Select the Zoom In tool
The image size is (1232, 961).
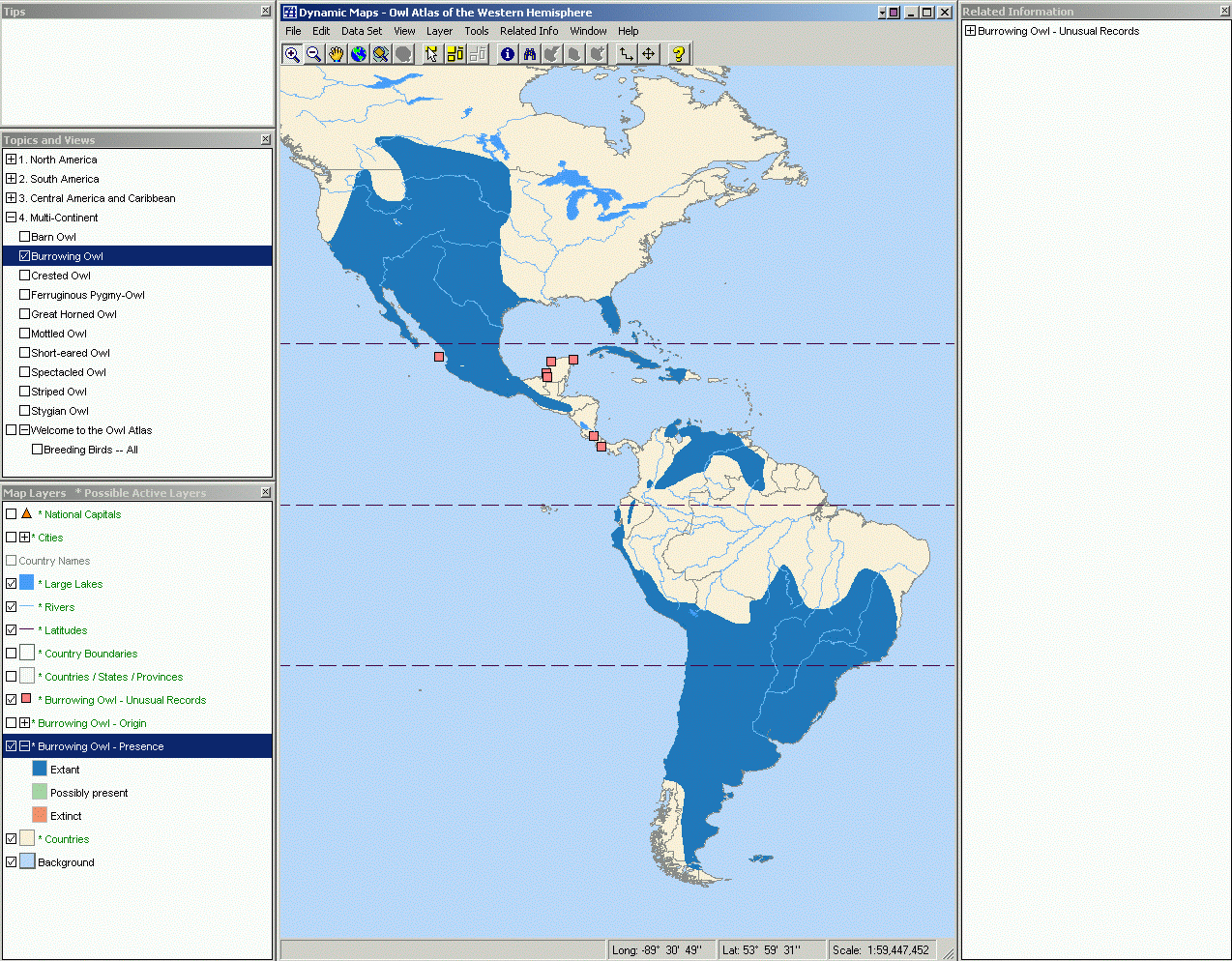291,54
